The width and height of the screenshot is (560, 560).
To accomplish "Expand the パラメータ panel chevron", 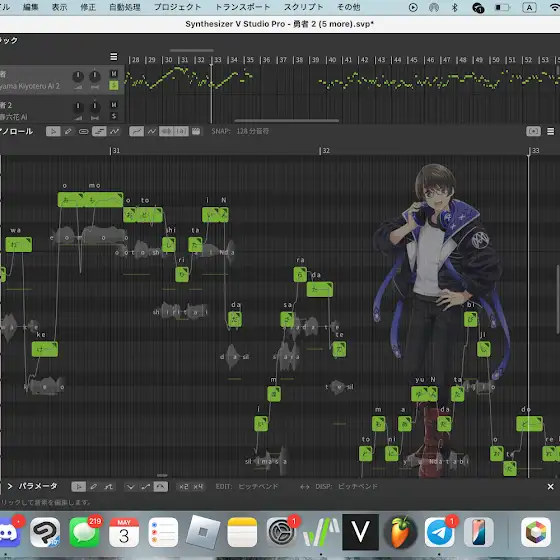I will pos(10,486).
